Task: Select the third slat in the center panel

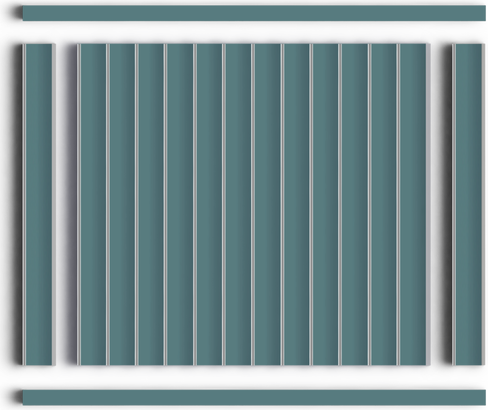Action: pyautogui.click(x=151, y=204)
